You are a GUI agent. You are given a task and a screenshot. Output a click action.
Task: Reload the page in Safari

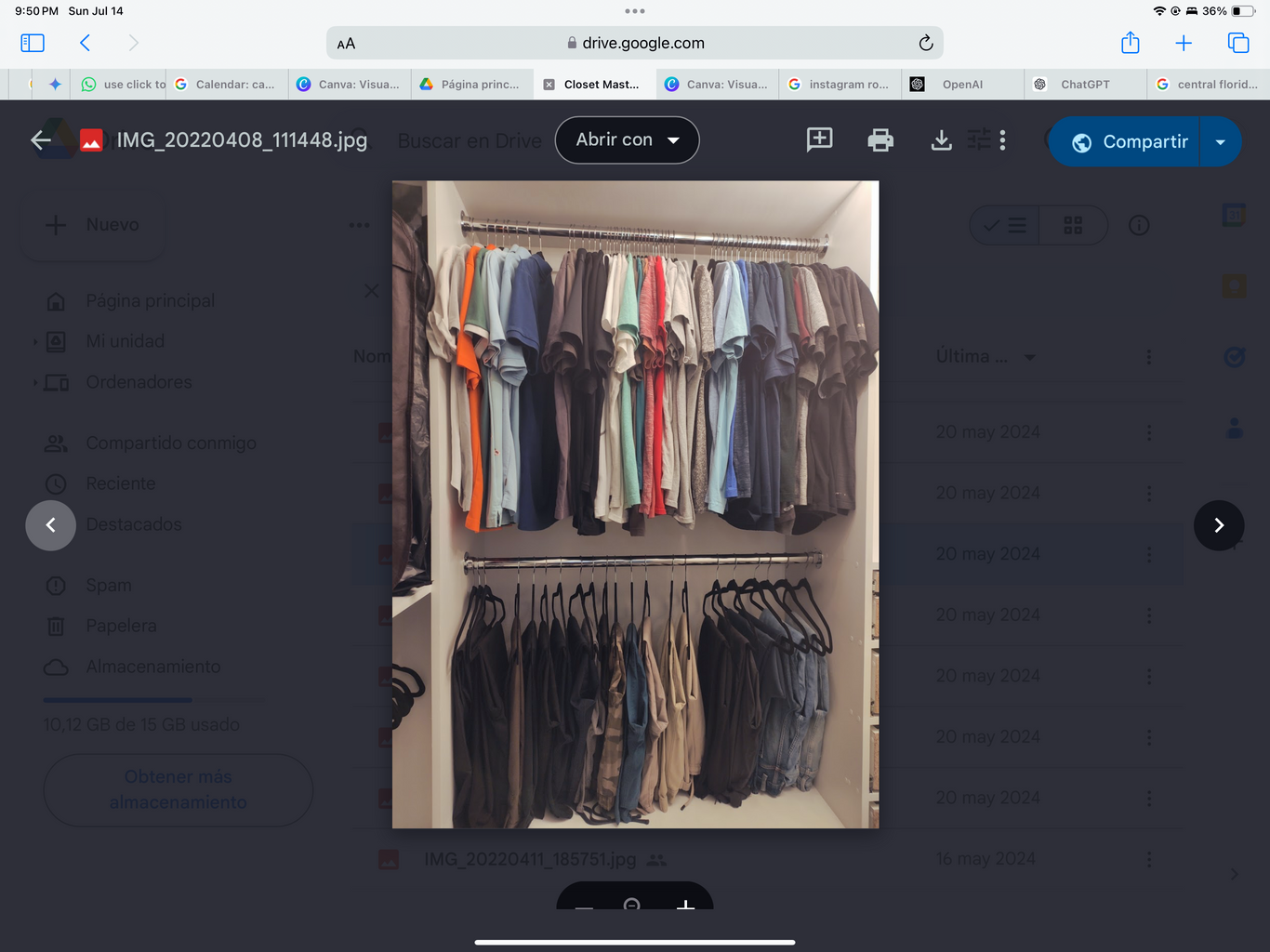pyautogui.click(x=925, y=43)
